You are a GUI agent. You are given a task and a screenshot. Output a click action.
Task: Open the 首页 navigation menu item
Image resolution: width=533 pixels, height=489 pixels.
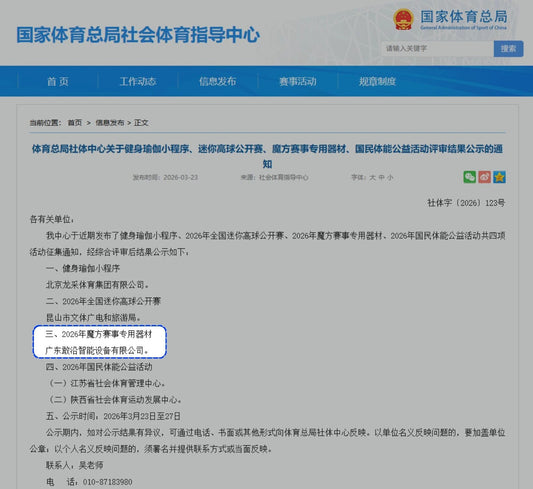58,82
